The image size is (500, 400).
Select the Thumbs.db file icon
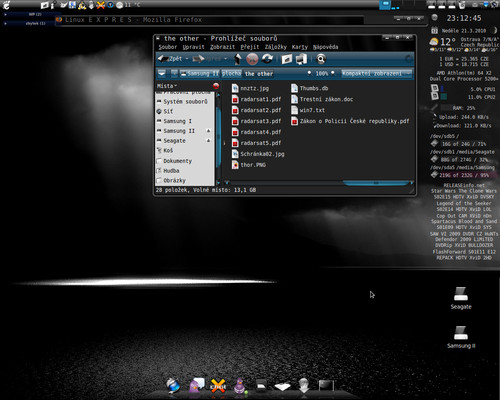tap(294, 88)
